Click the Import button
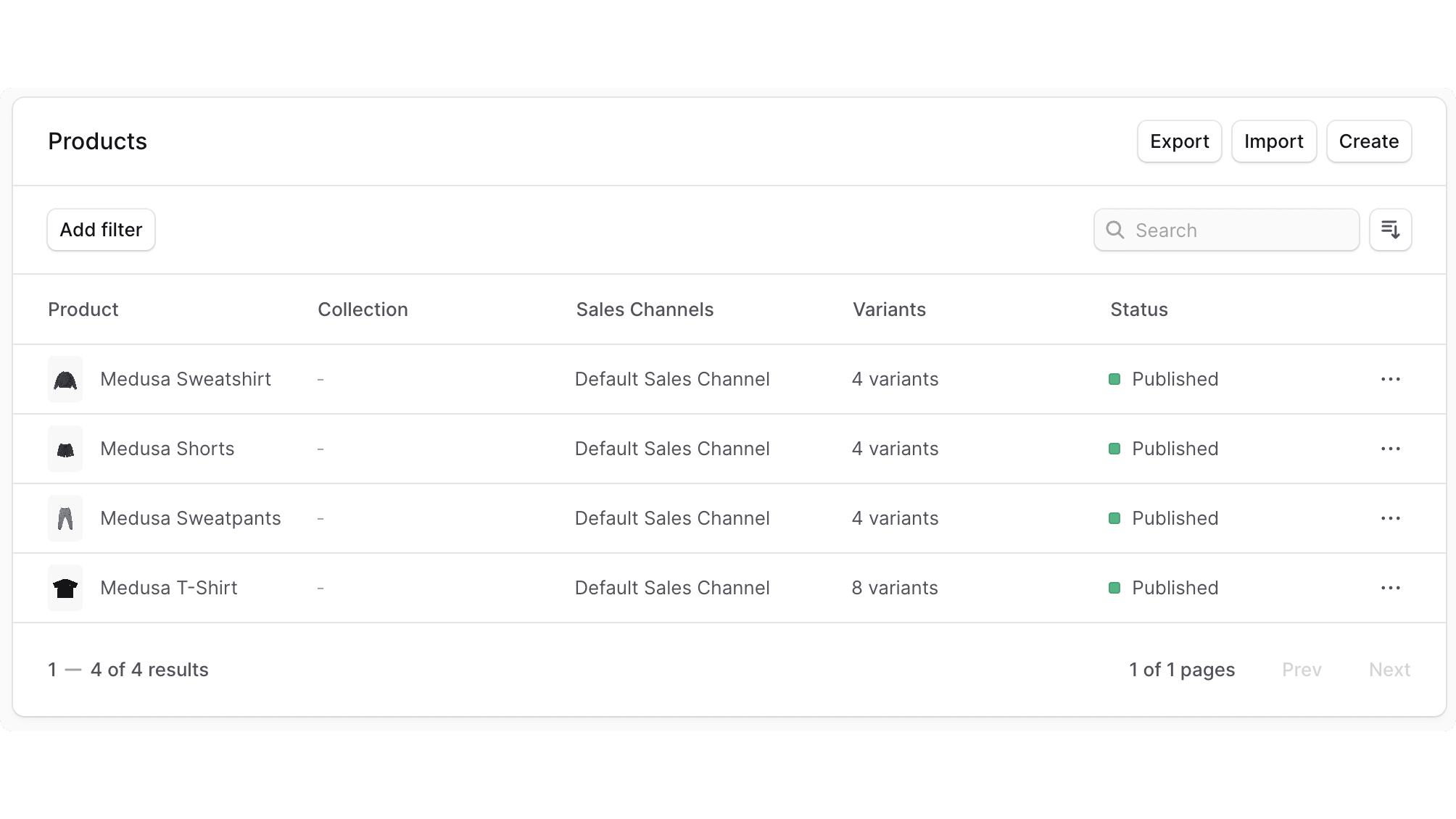Screen dimensions: 1456x819 pos(1273,141)
